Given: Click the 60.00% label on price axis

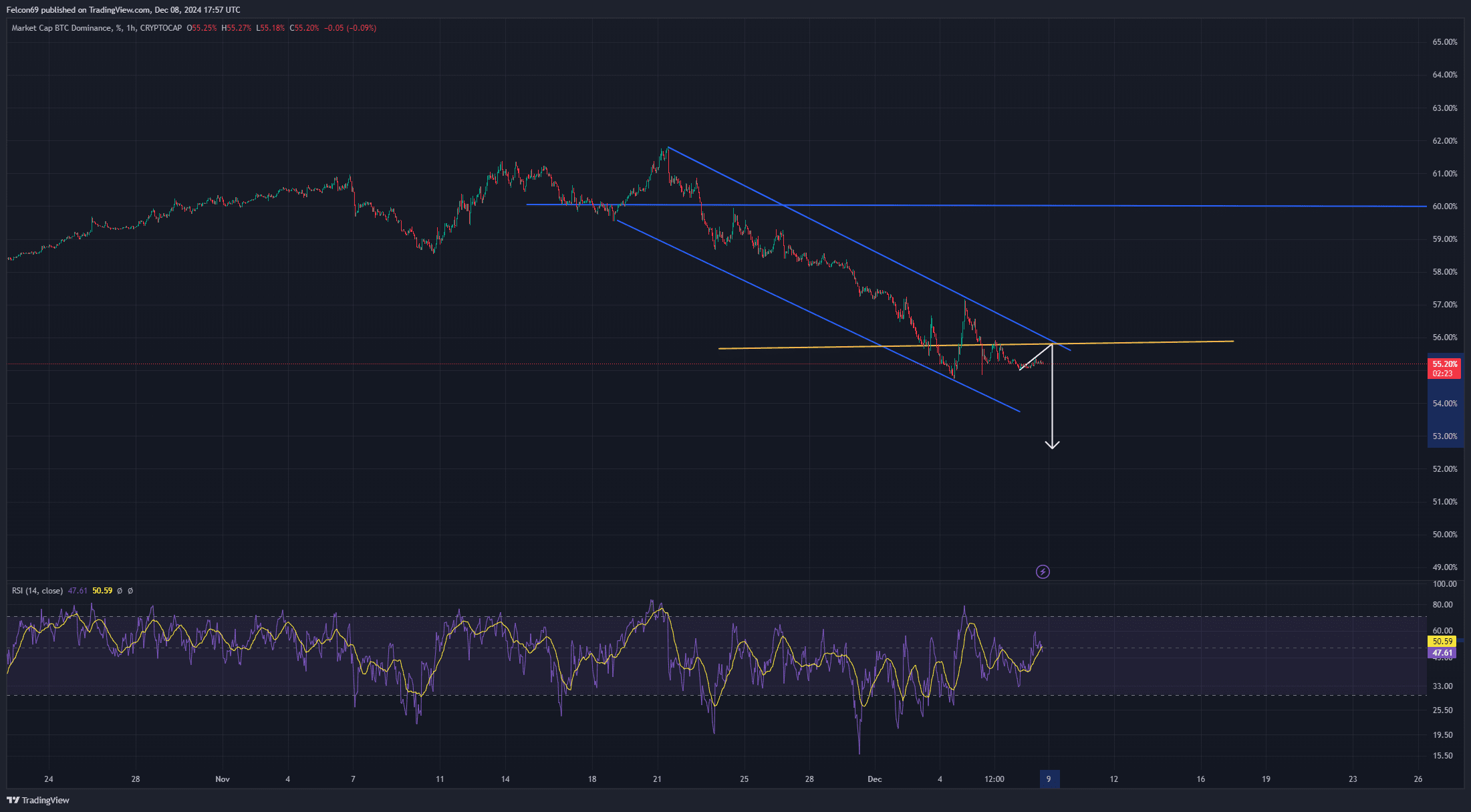Looking at the screenshot, I should pos(1444,207).
